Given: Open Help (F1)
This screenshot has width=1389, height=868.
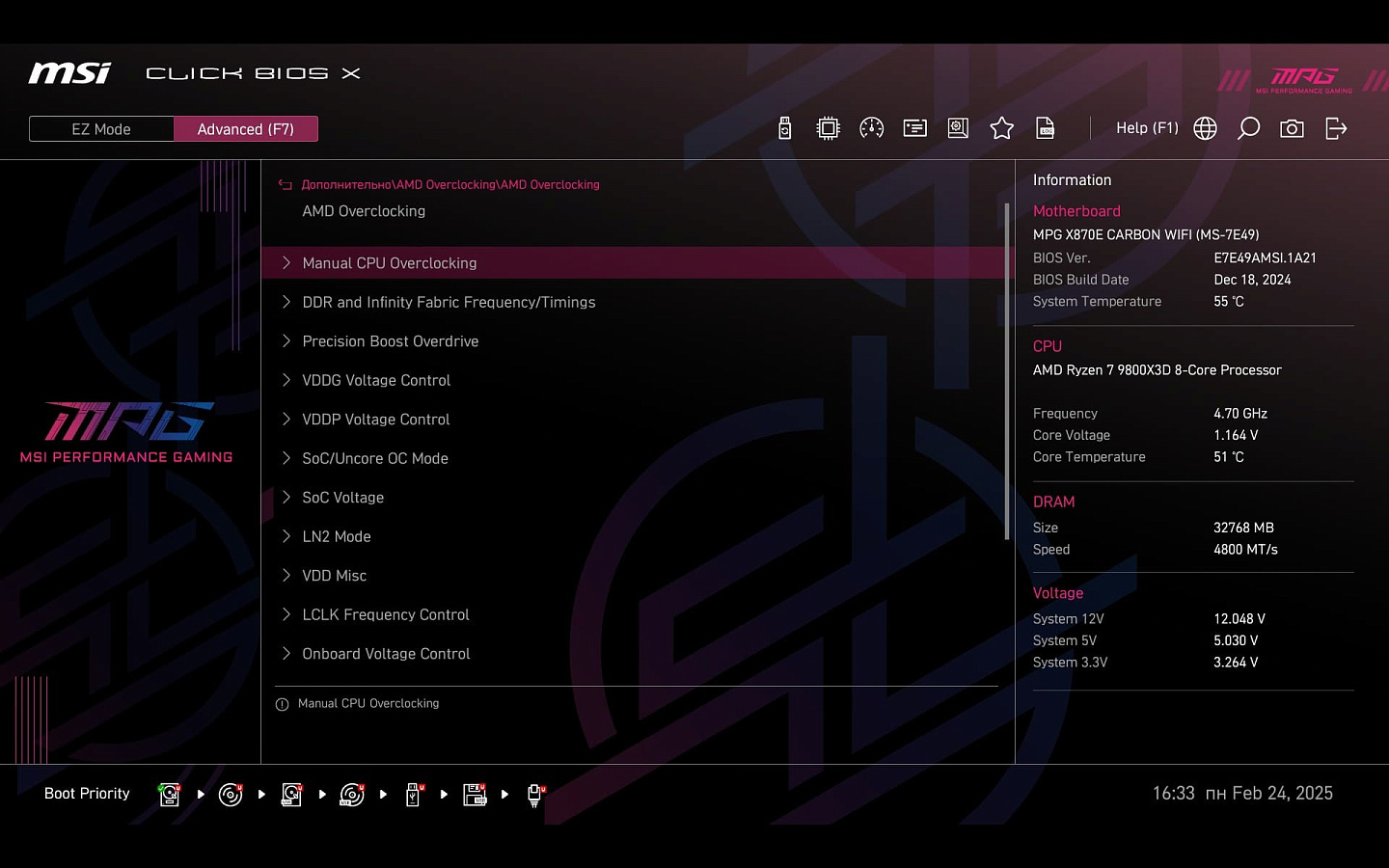Looking at the screenshot, I should coord(1147,128).
